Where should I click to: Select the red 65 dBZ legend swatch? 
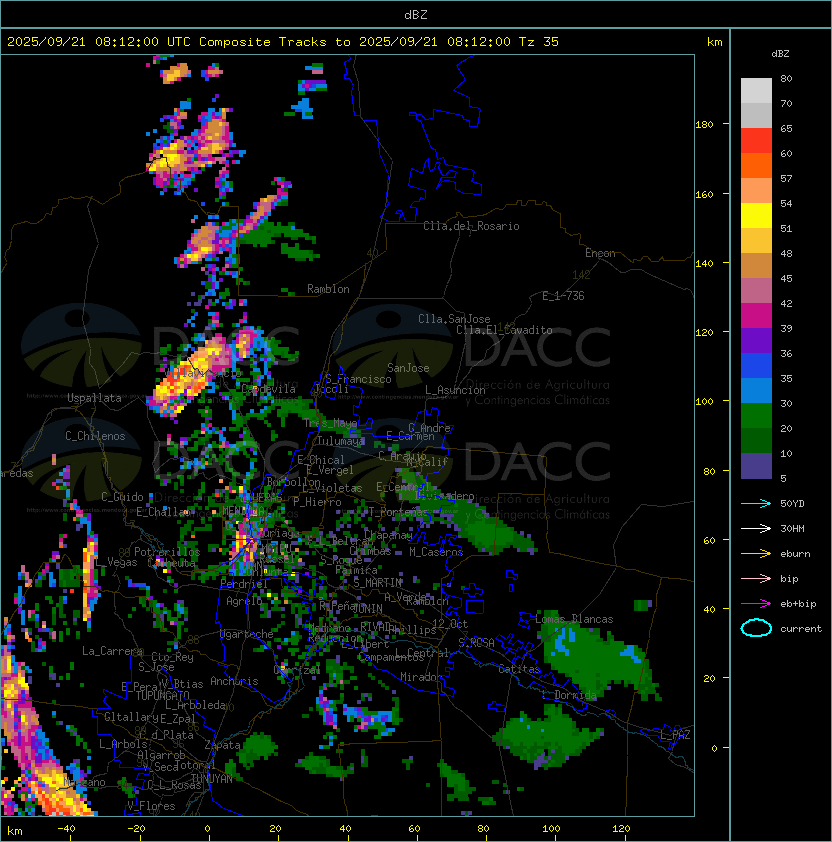756,141
